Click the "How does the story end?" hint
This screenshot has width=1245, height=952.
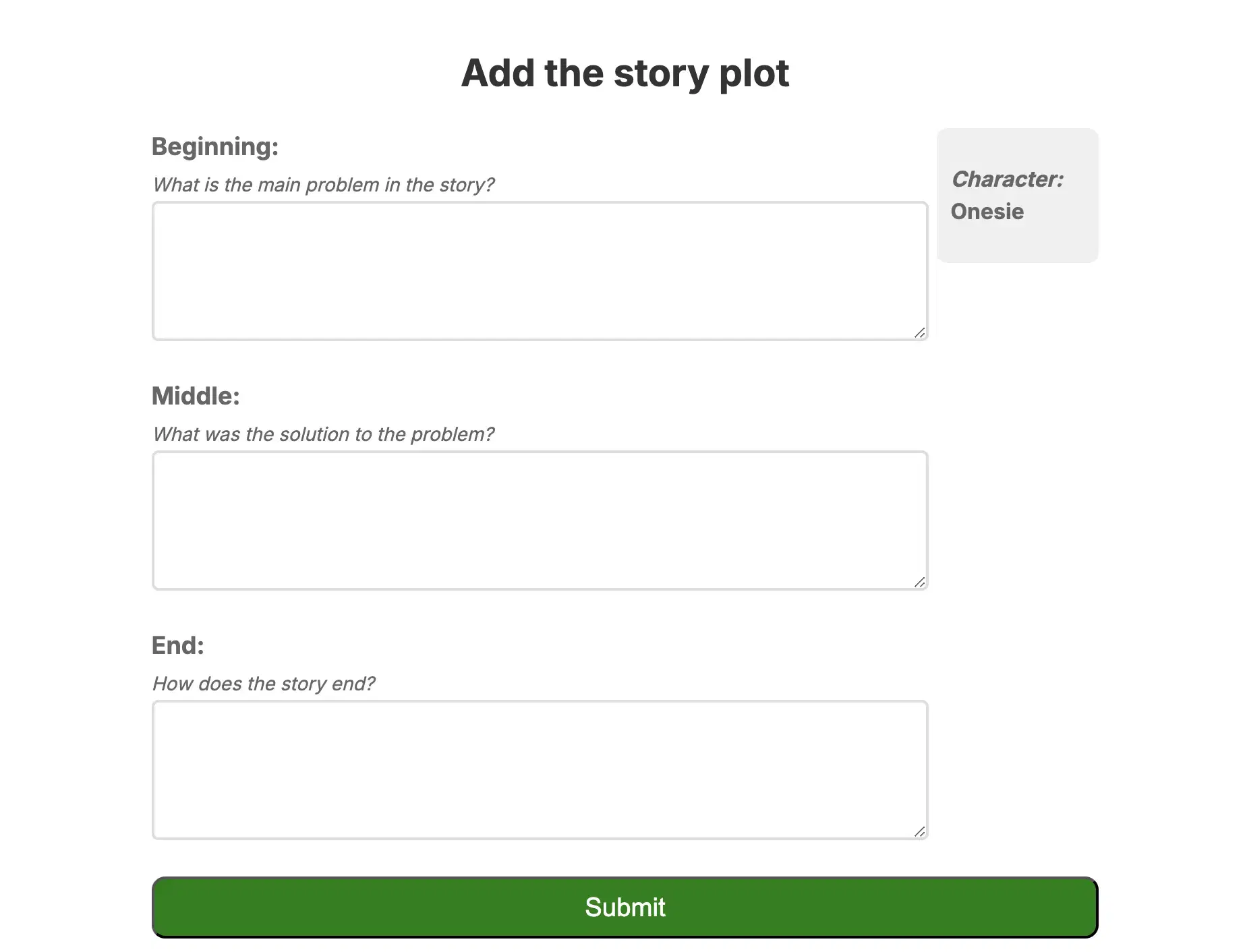point(264,684)
